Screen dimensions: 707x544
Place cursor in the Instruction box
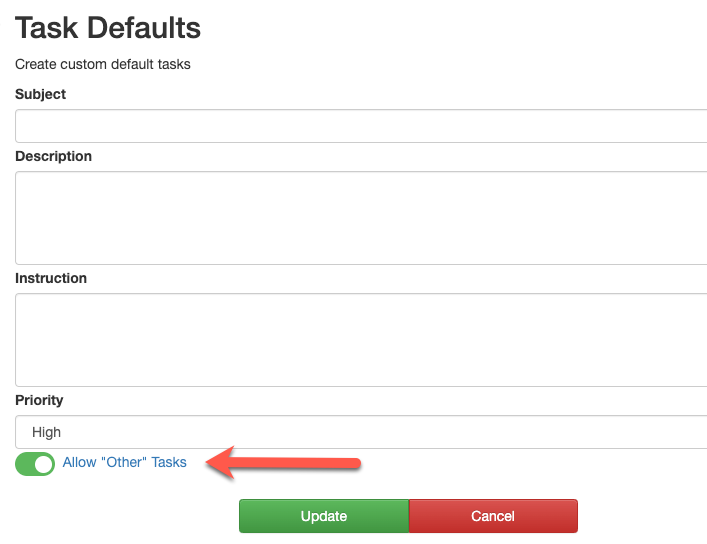pos(361,340)
